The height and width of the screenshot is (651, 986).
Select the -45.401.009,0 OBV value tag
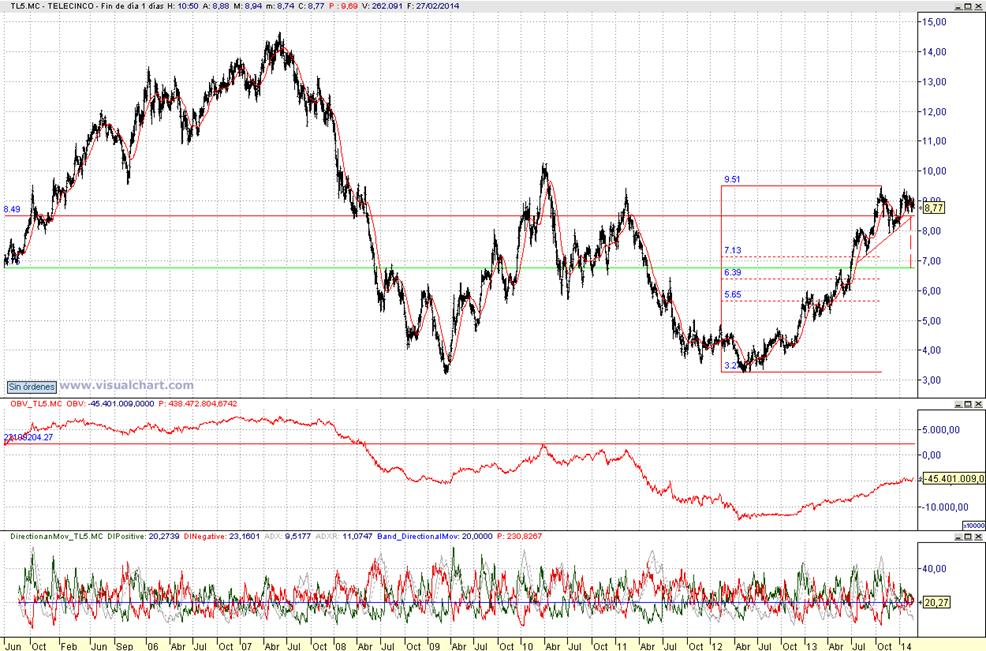coord(955,479)
